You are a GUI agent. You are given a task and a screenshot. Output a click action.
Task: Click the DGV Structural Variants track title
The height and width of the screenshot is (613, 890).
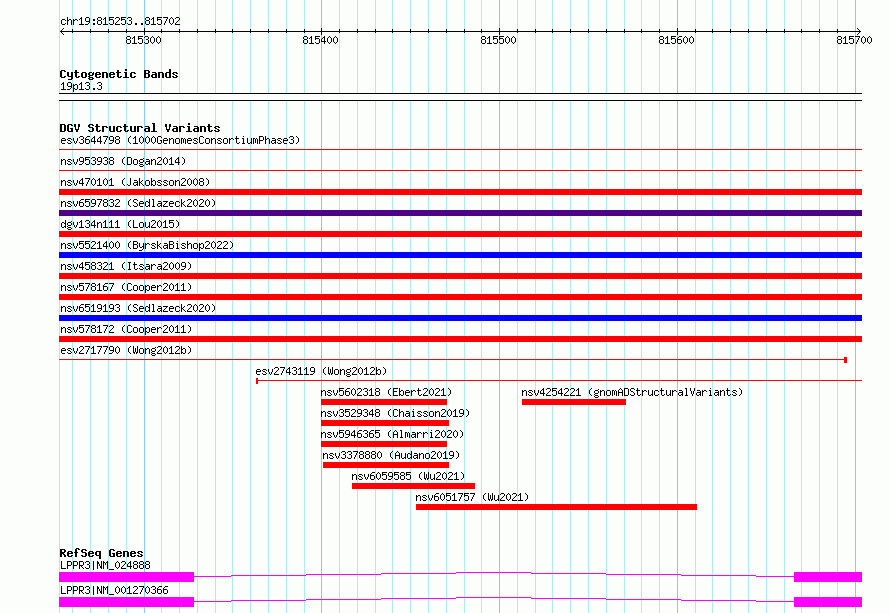(x=140, y=128)
